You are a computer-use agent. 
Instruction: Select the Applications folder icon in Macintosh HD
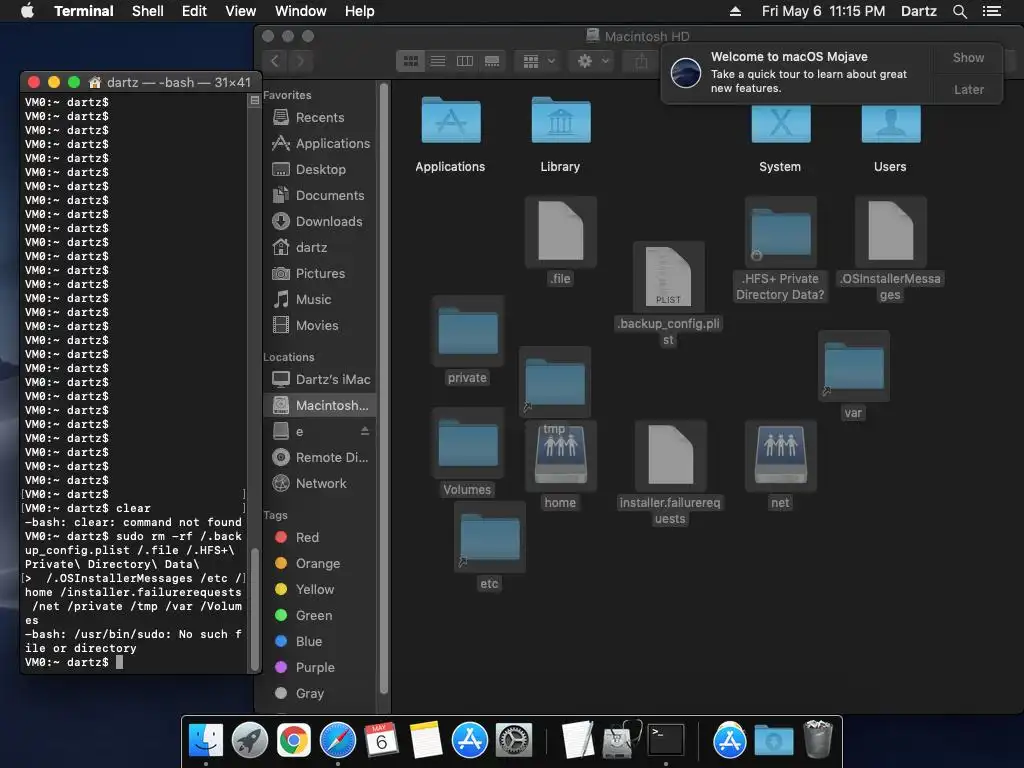[x=451, y=121]
